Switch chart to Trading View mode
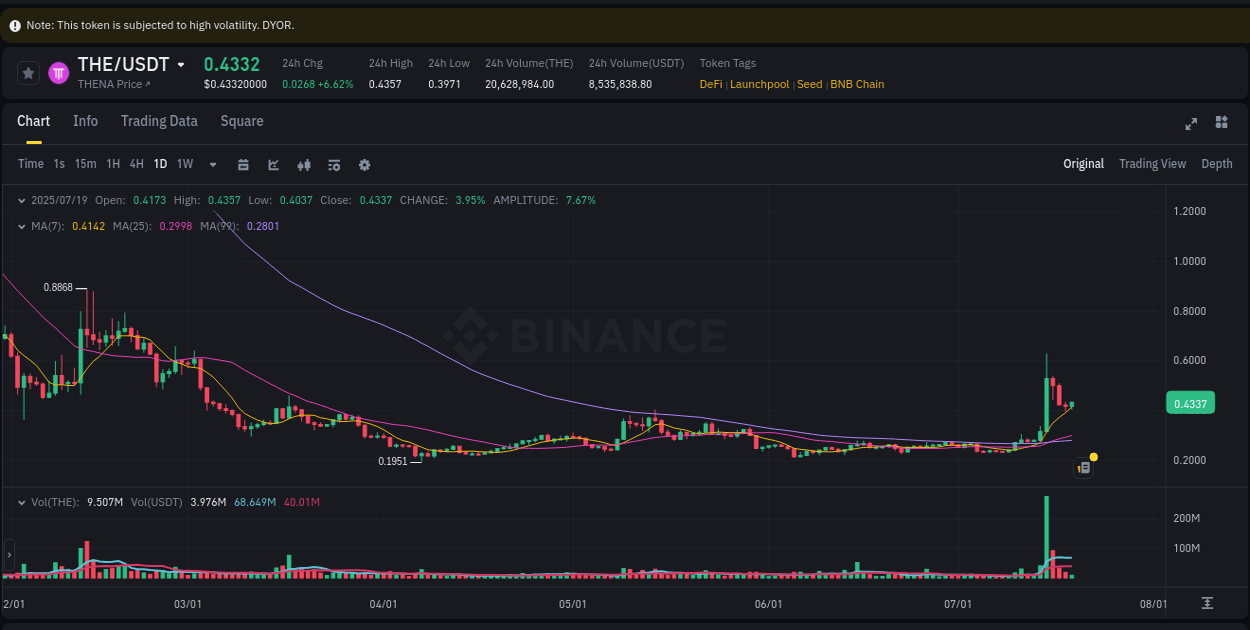 [x=1152, y=163]
